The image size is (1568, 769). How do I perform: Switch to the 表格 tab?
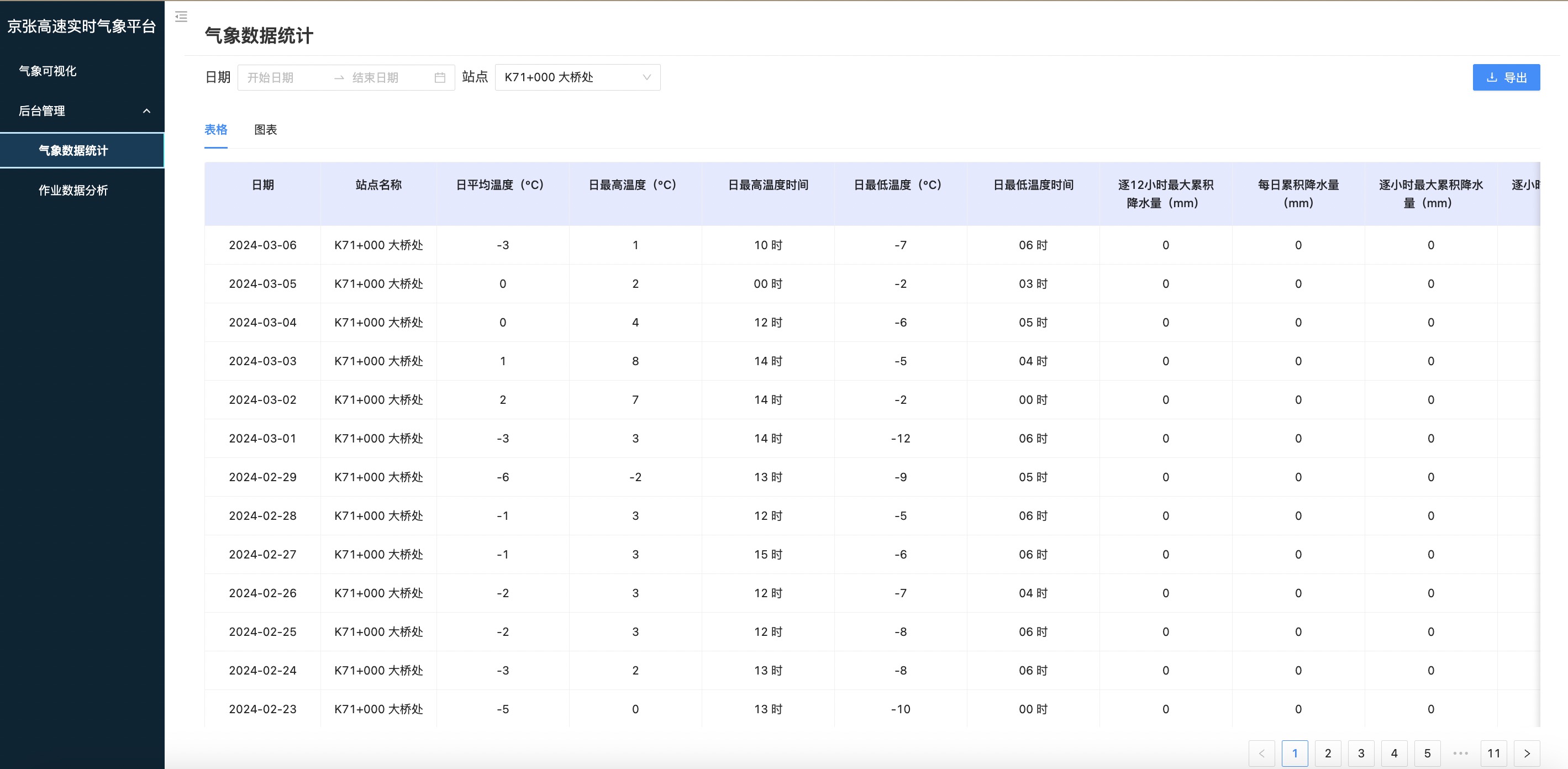coord(216,130)
